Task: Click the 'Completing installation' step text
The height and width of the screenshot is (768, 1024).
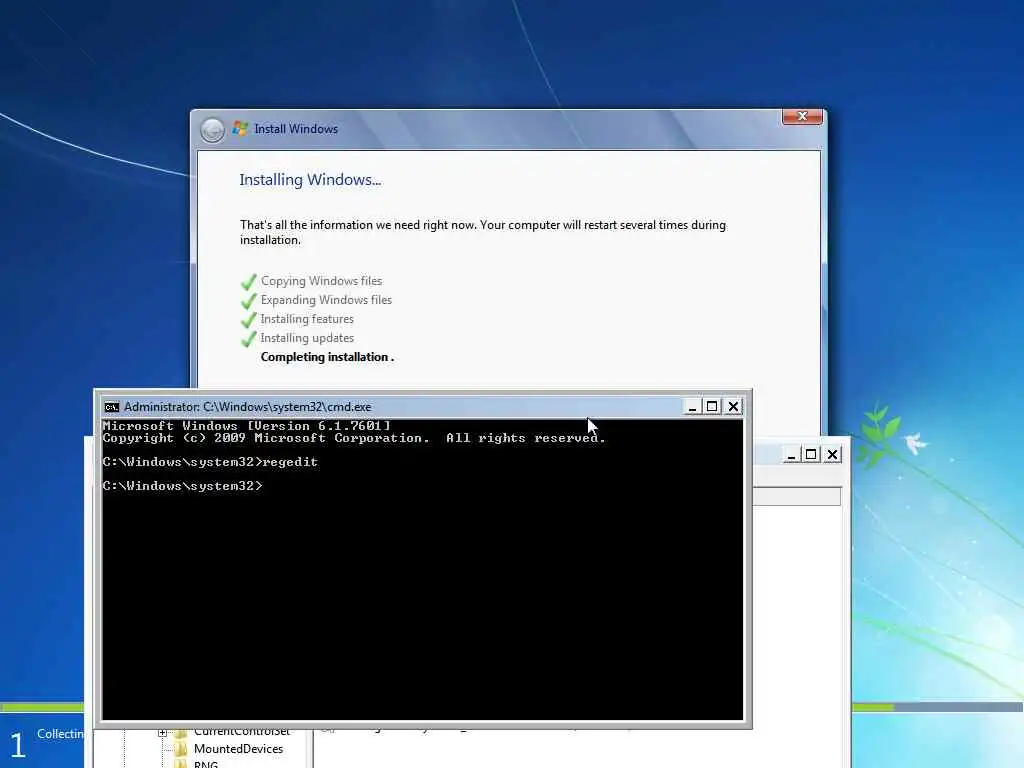Action: 327,357
